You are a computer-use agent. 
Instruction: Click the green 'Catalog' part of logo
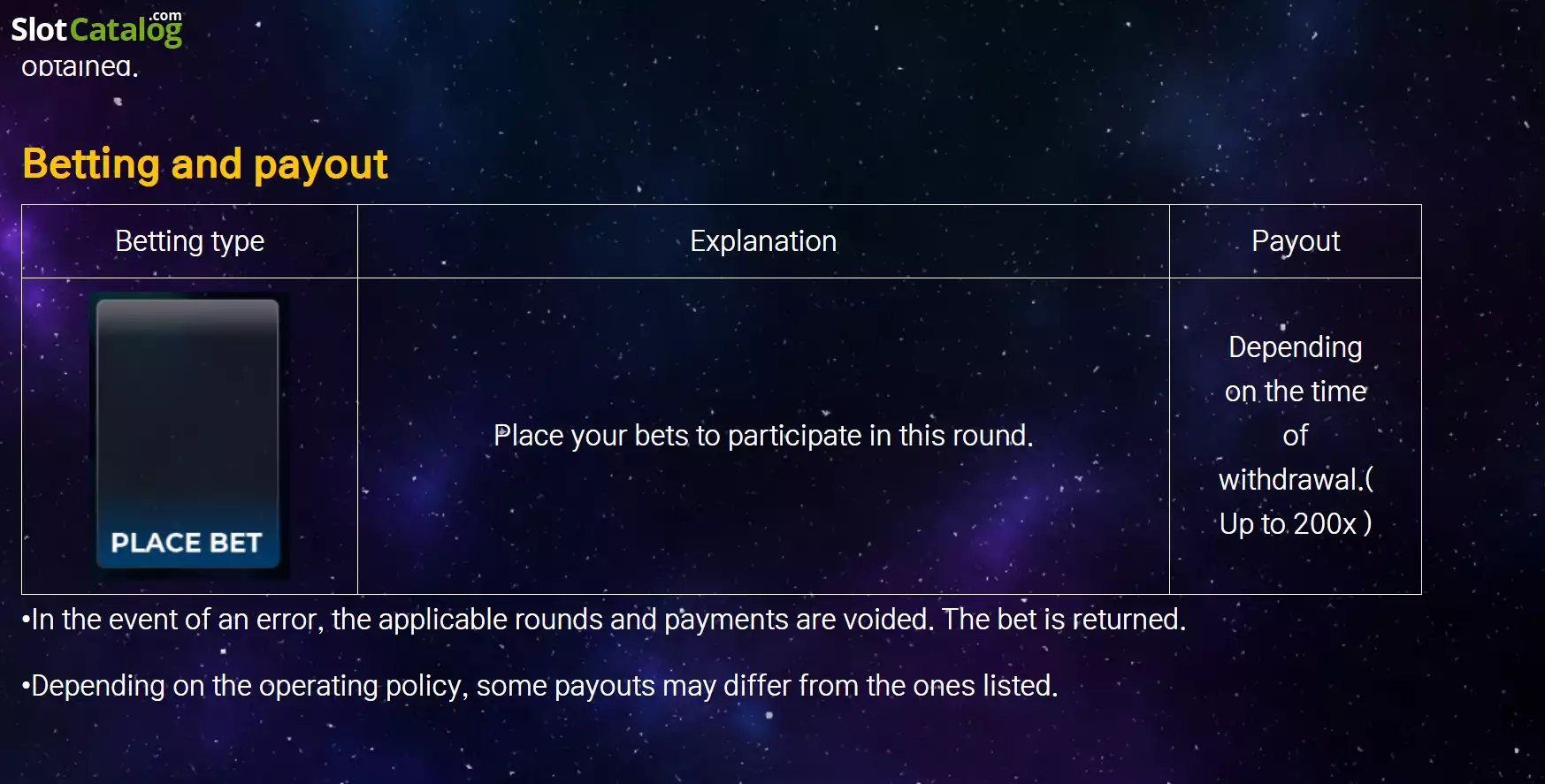click(126, 32)
